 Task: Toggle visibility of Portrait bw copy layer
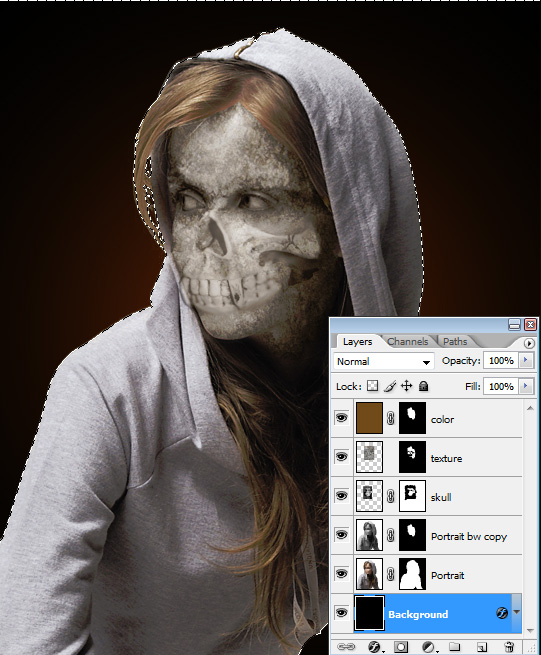coord(341,534)
